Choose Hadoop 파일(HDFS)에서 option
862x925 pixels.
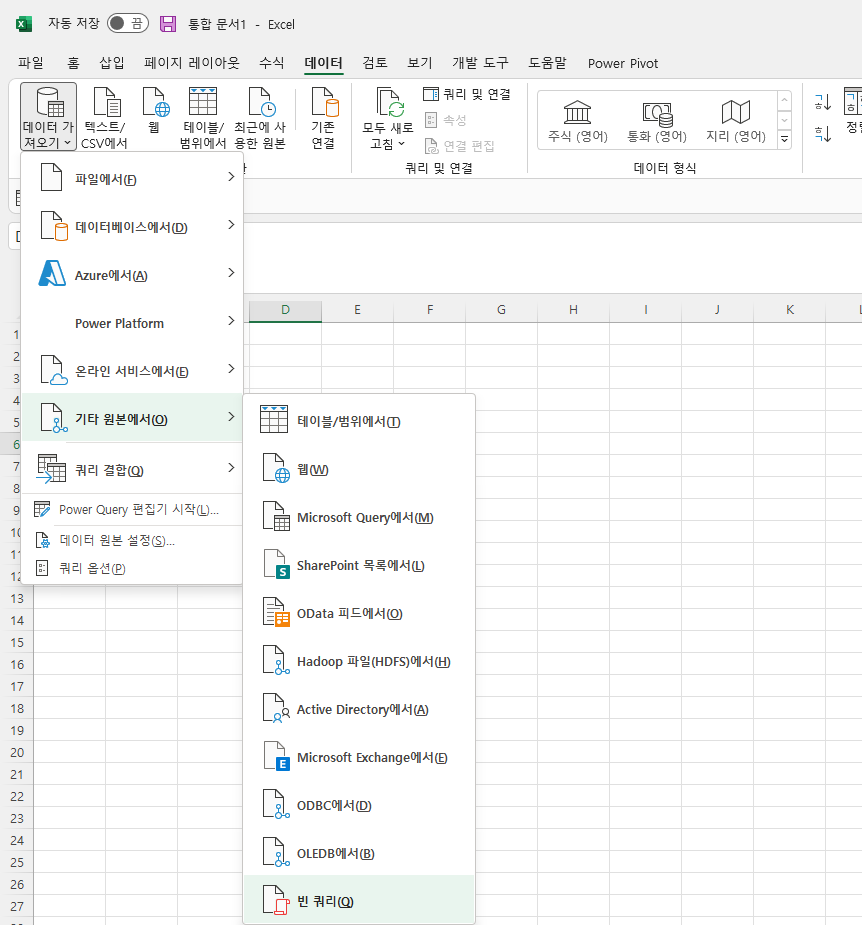(x=359, y=660)
